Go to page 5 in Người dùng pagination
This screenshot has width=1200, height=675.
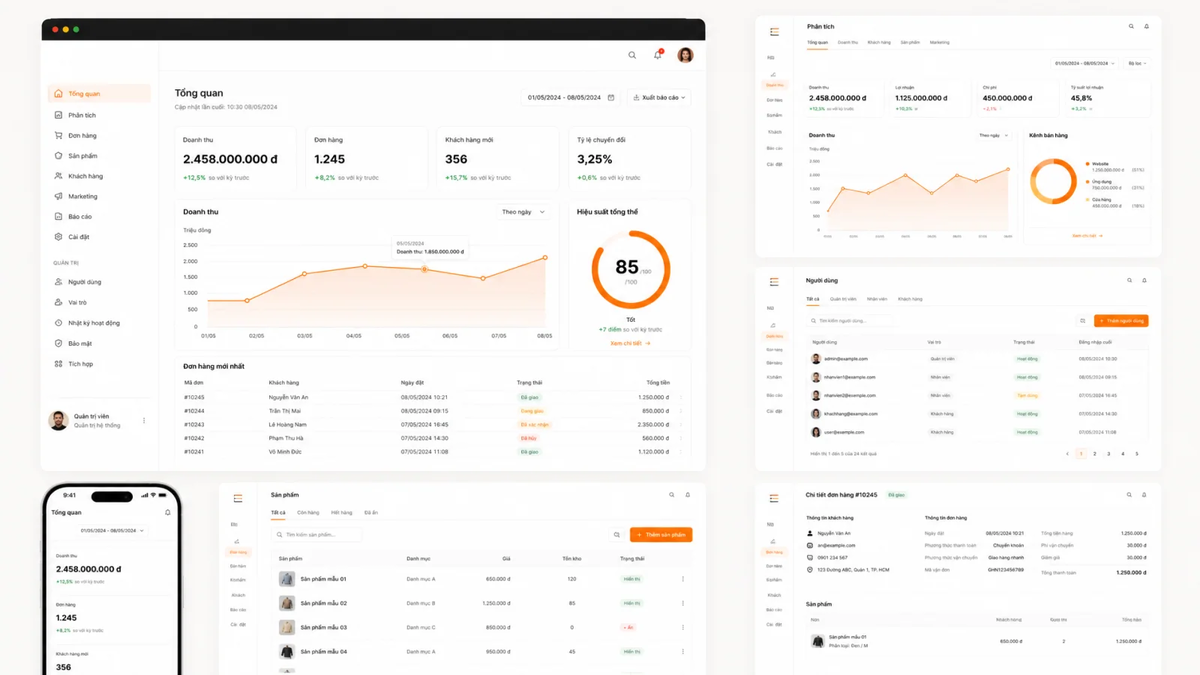[1137, 454]
